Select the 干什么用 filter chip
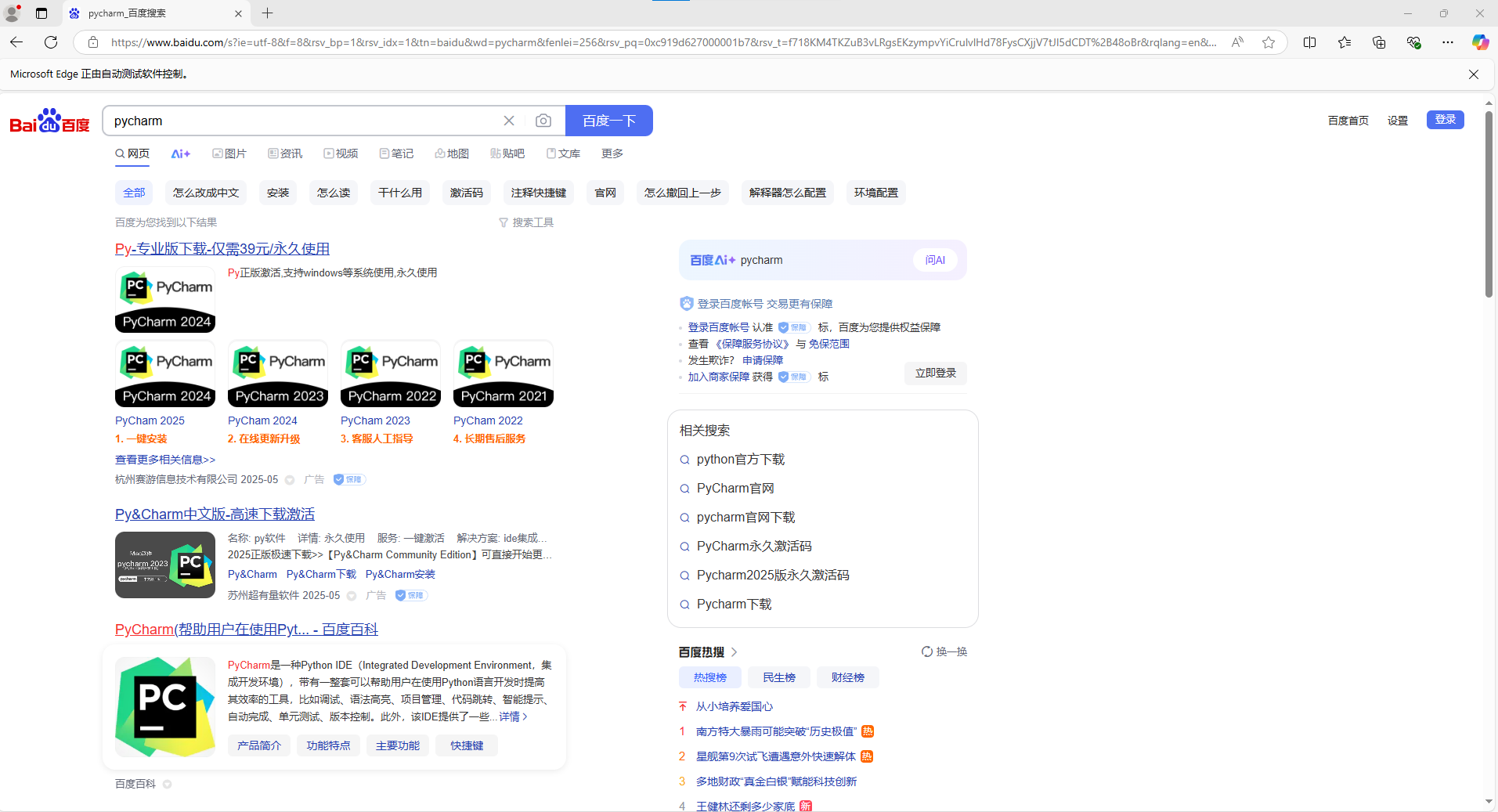1498x812 pixels. coord(400,193)
